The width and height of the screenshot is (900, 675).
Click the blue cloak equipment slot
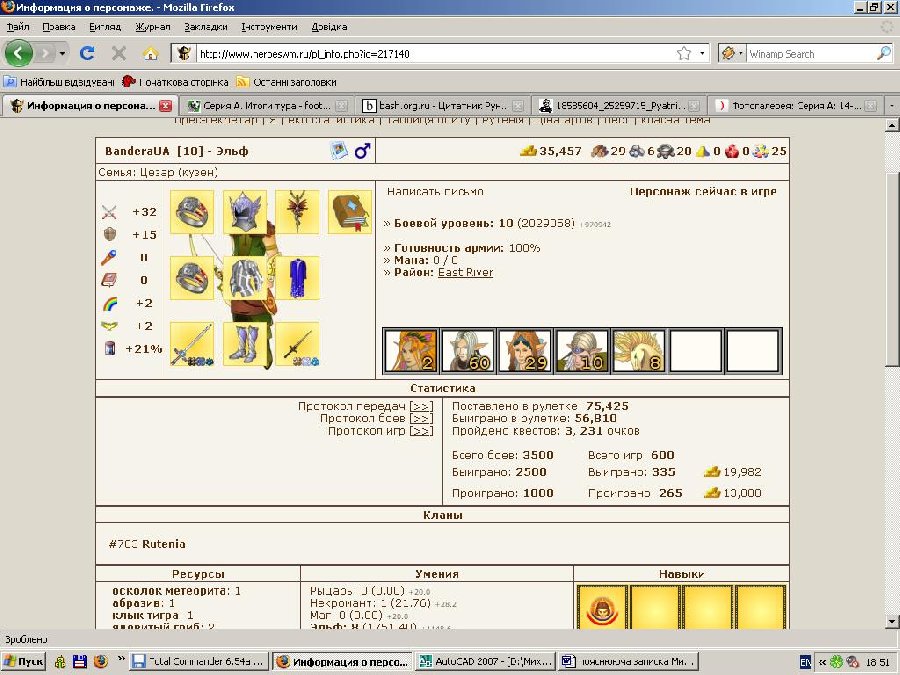click(297, 278)
